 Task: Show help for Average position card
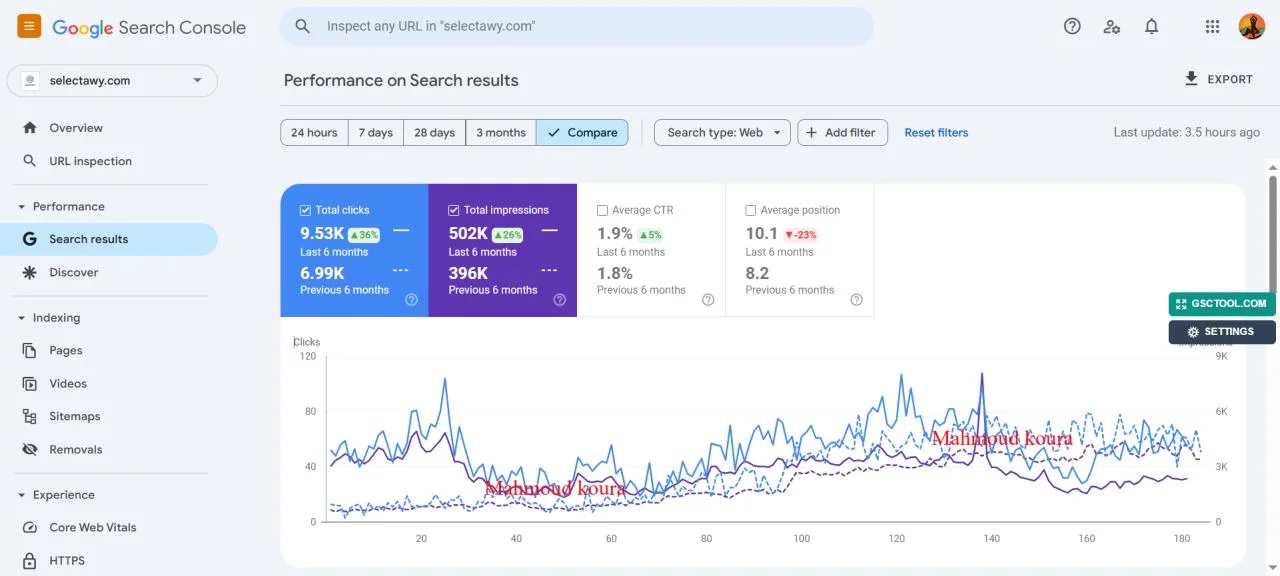coord(857,300)
